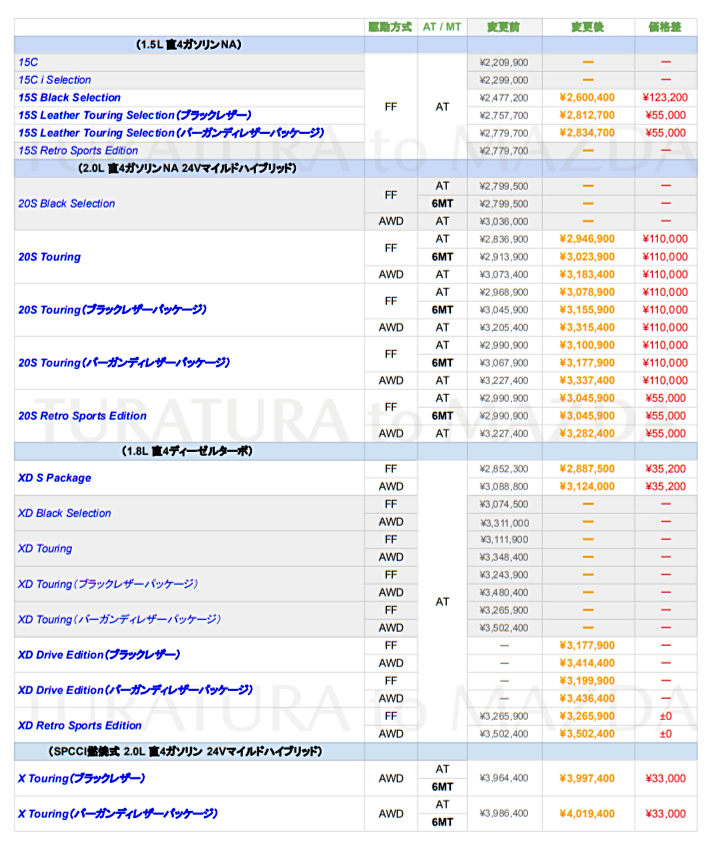Select the 2.0L 24Vマイルドハイブリッド section header

tap(187, 168)
